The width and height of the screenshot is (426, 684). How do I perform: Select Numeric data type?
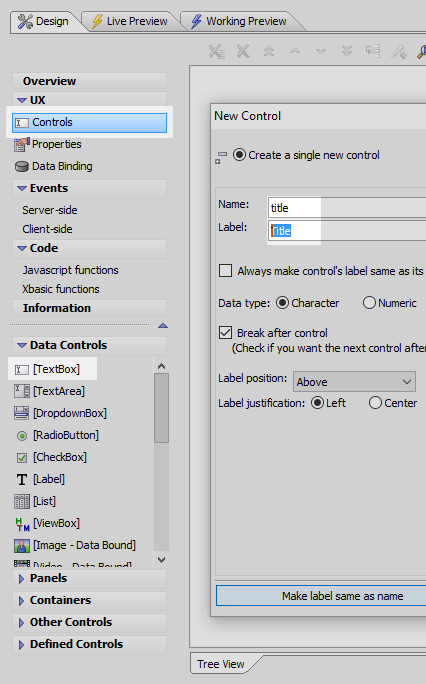(369, 303)
